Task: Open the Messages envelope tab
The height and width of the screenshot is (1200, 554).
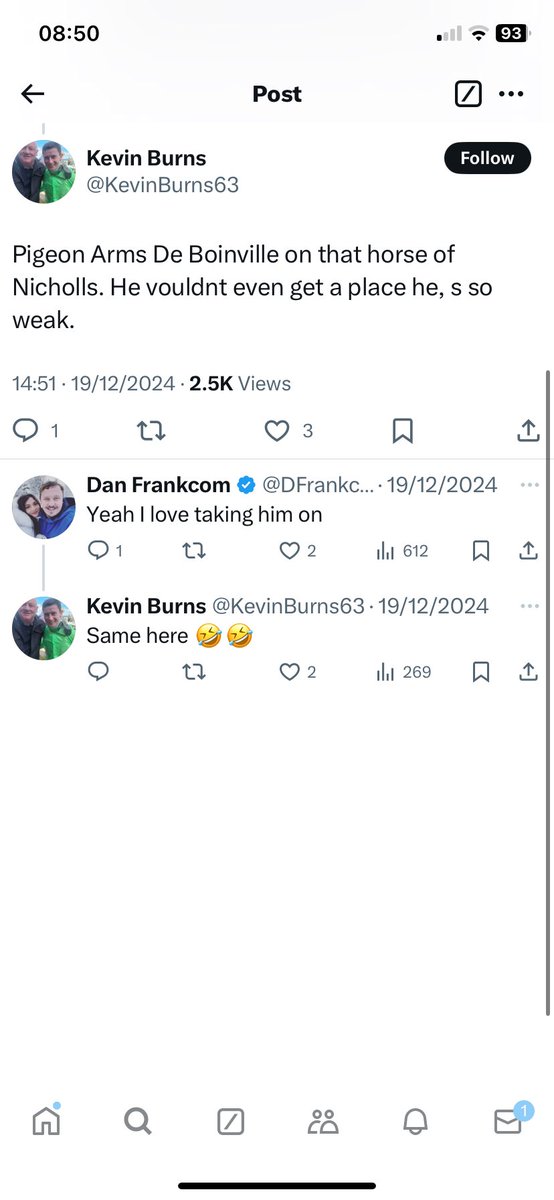Action: (508, 1122)
